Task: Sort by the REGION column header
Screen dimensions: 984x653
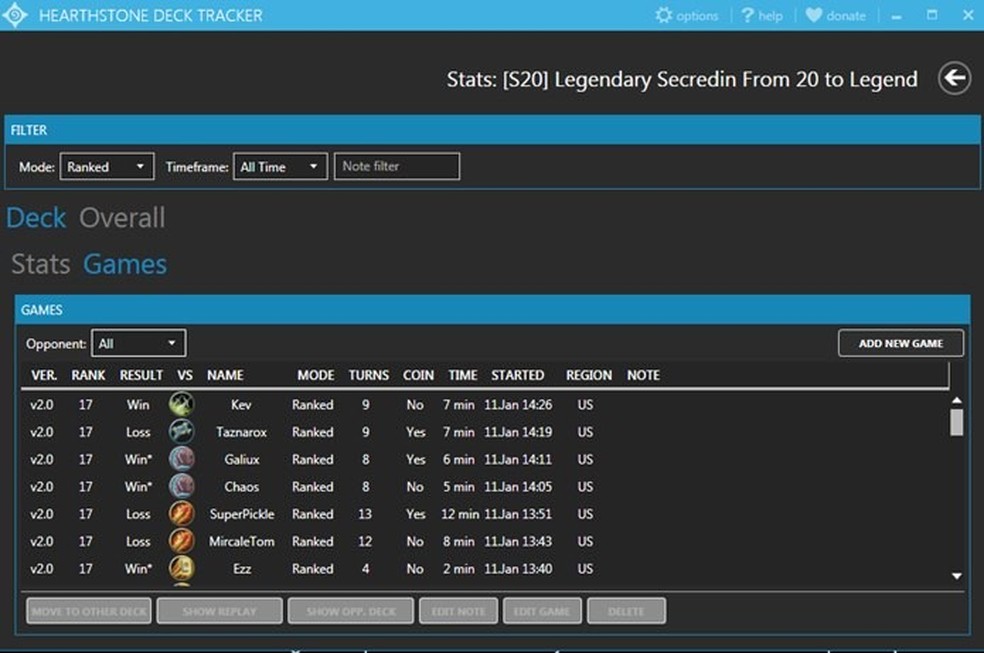Action: click(589, 375)
